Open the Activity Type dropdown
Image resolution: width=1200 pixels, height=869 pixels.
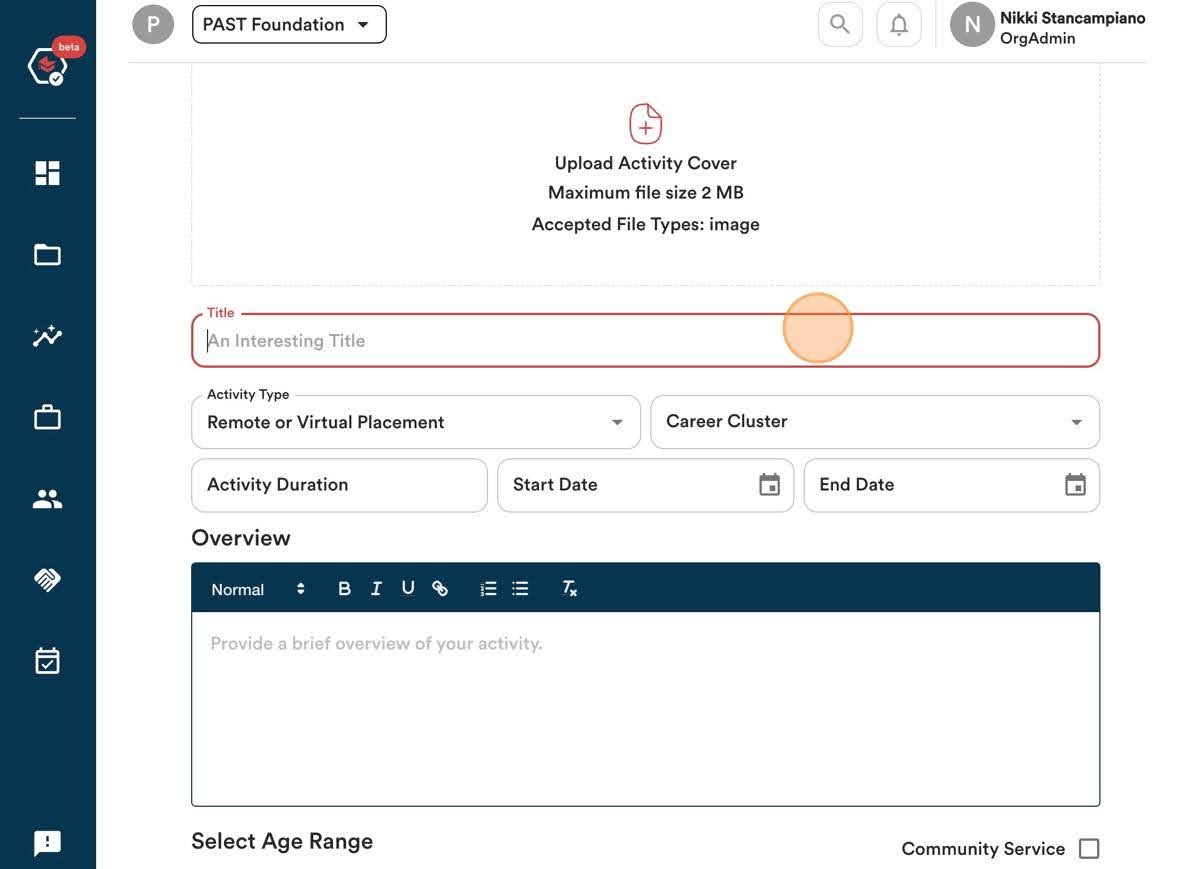pyautogui.click(x=416, y=422)
